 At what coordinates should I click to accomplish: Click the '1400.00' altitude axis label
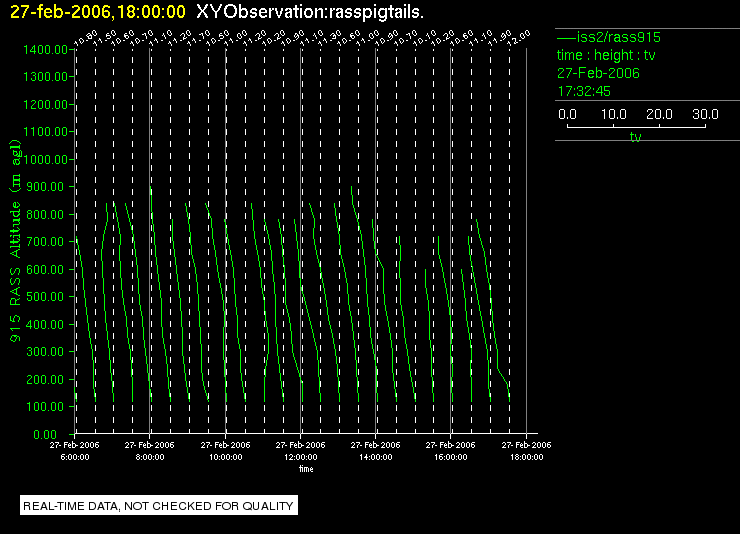pos(45,50)
